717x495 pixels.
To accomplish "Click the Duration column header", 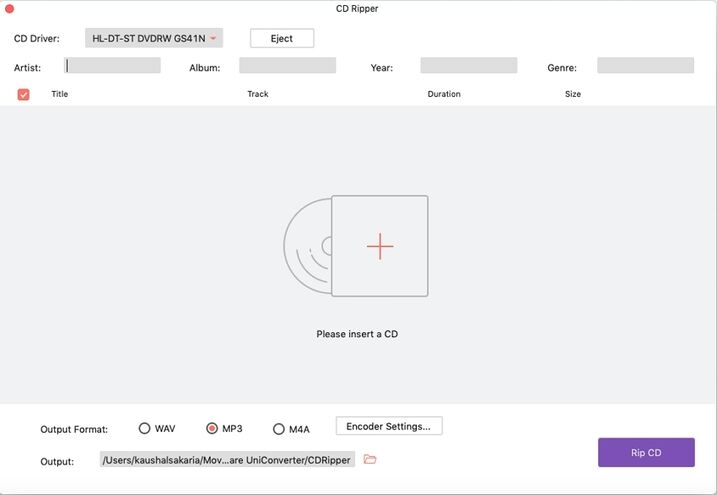I will [x=444, y=94].
